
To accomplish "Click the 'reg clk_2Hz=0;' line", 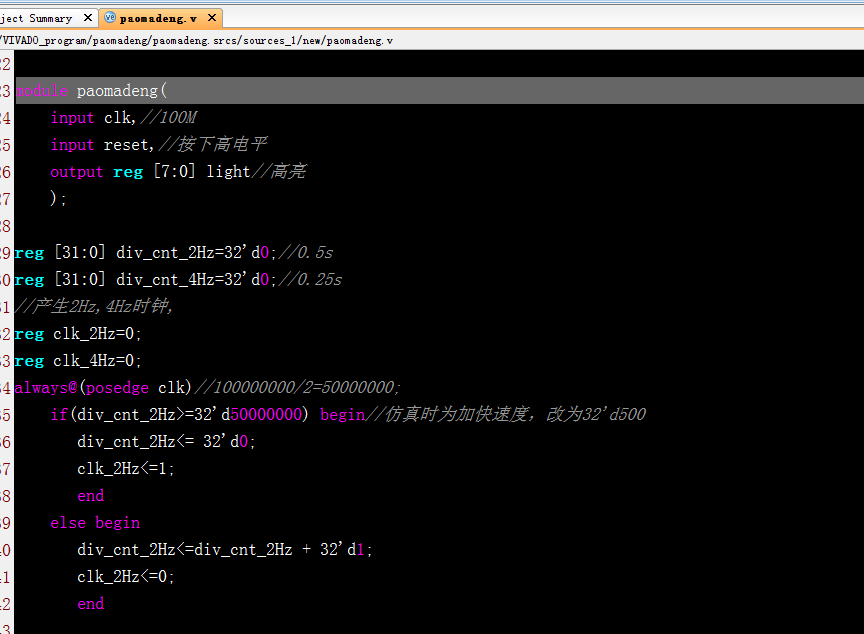I will [78, 333].
